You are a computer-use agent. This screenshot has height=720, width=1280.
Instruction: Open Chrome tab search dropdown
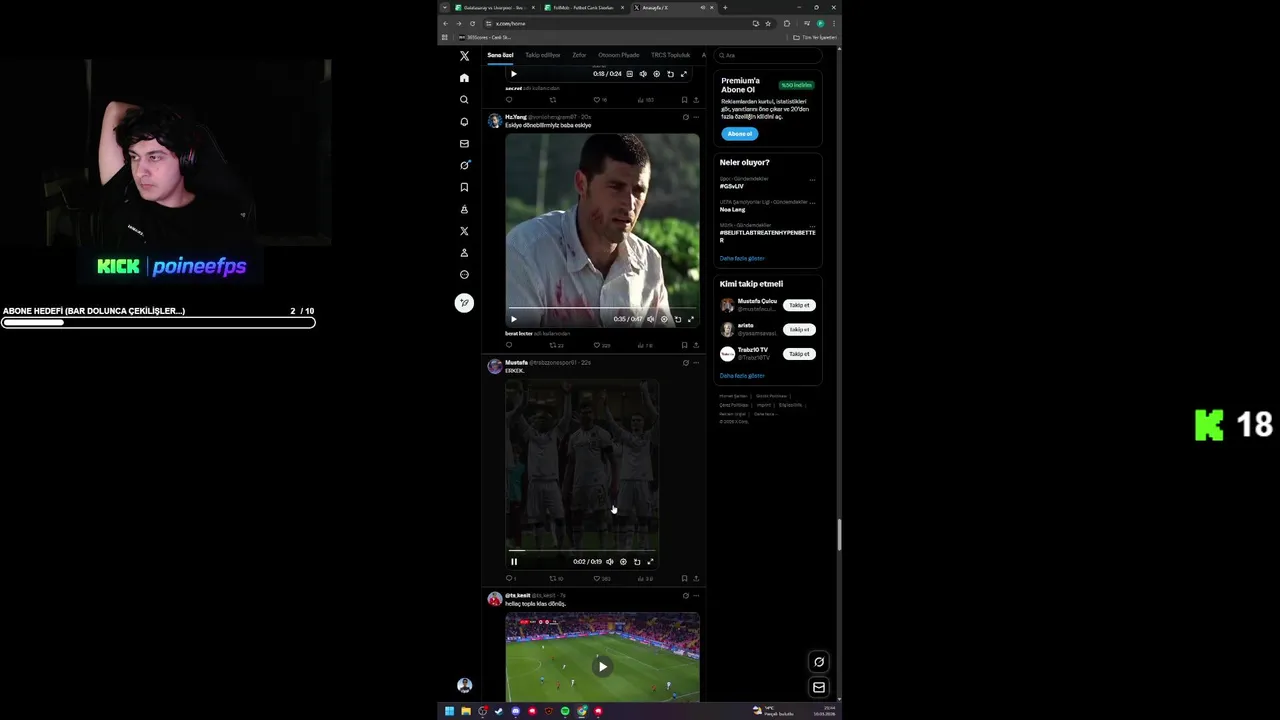(x=445, y=7)
